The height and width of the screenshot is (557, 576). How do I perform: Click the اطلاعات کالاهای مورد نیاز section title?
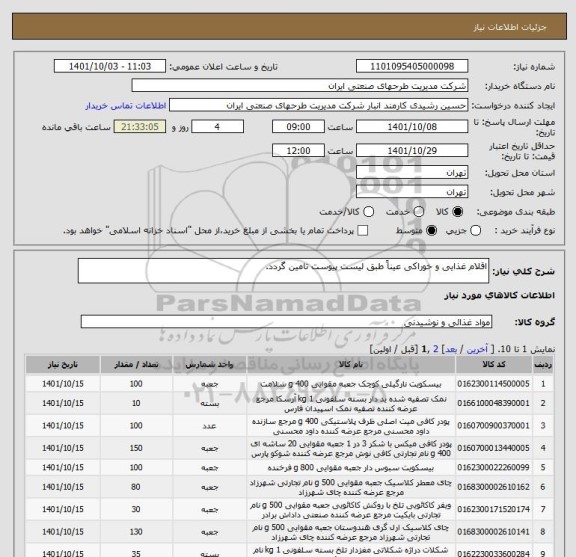click(x=500, y=295)
